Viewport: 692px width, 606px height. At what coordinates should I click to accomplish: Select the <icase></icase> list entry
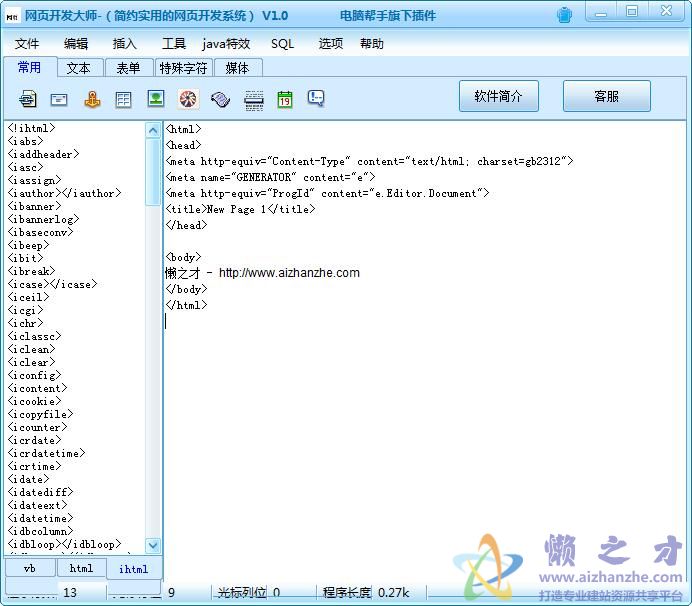[53, 284]
